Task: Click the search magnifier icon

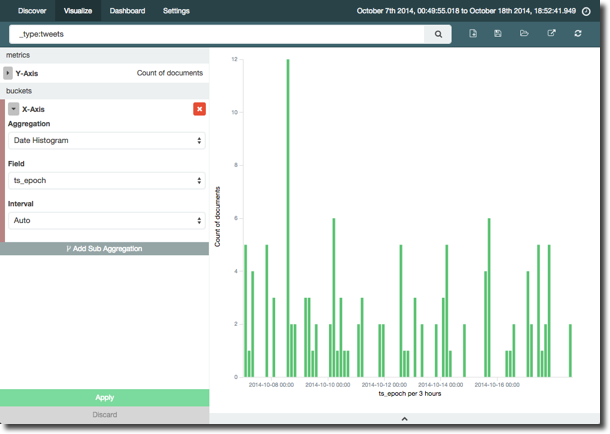Action: tap(438, 34)
